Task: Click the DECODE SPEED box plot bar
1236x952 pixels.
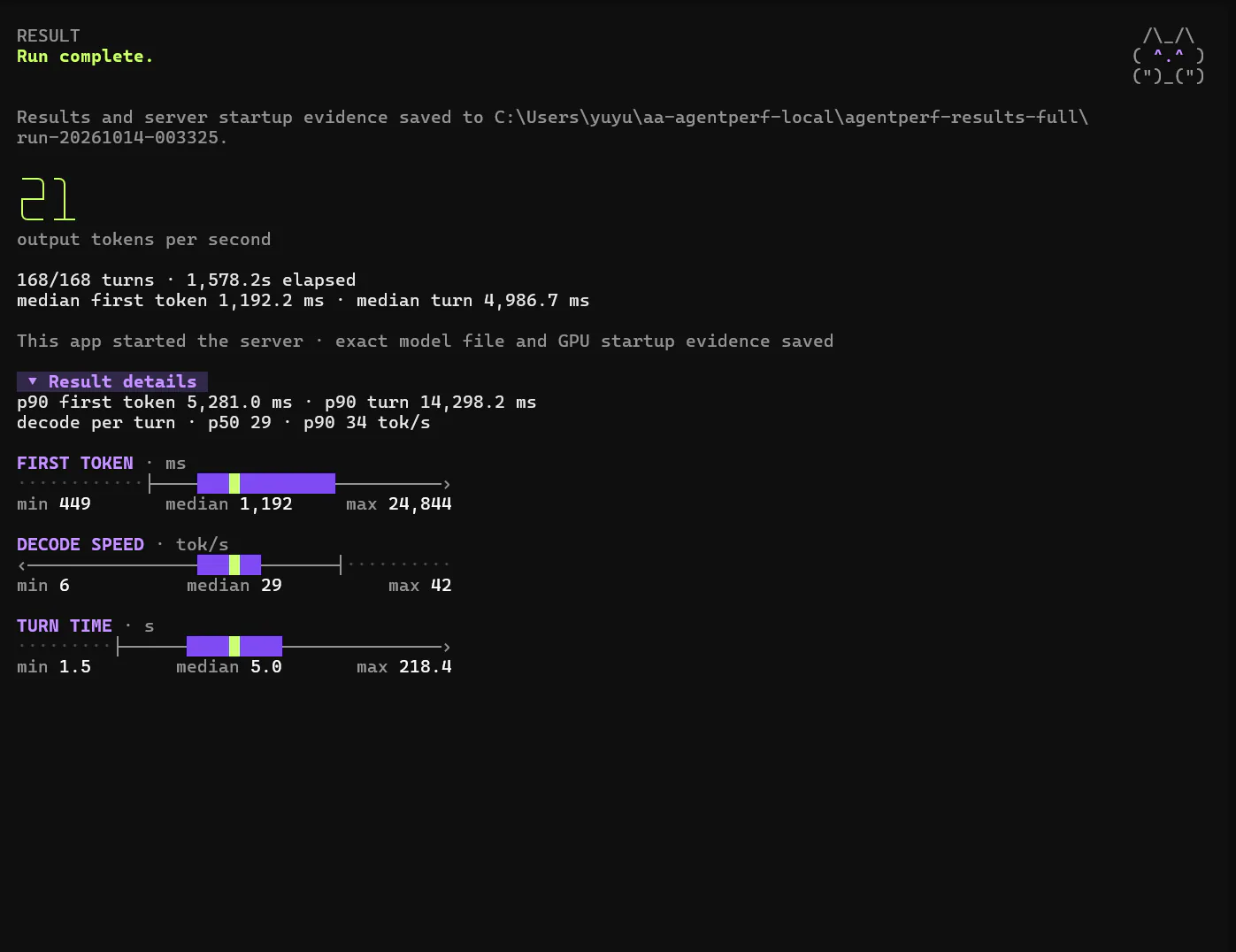Action: [x=229, y=564]
